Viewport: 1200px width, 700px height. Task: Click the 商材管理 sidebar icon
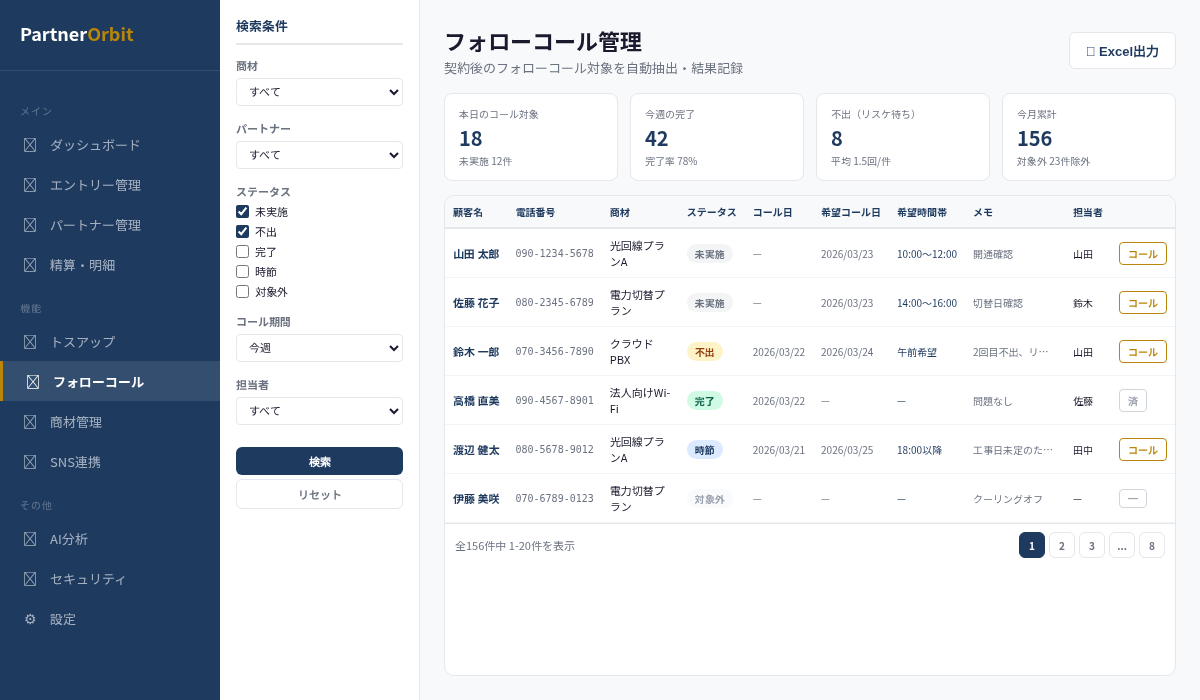click(x=30, y=422)
